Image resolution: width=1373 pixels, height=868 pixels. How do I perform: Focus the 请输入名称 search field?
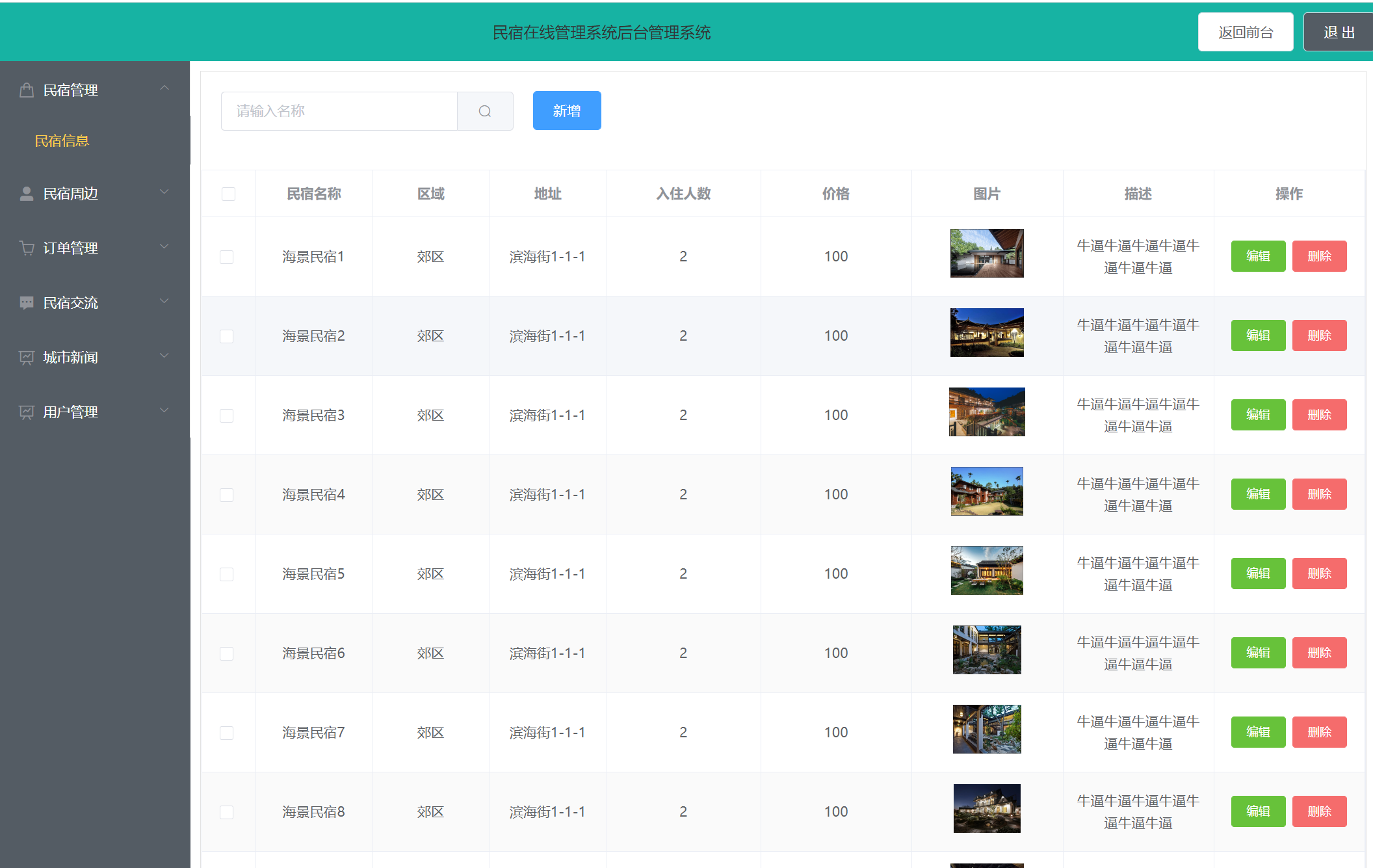[339, 111]
